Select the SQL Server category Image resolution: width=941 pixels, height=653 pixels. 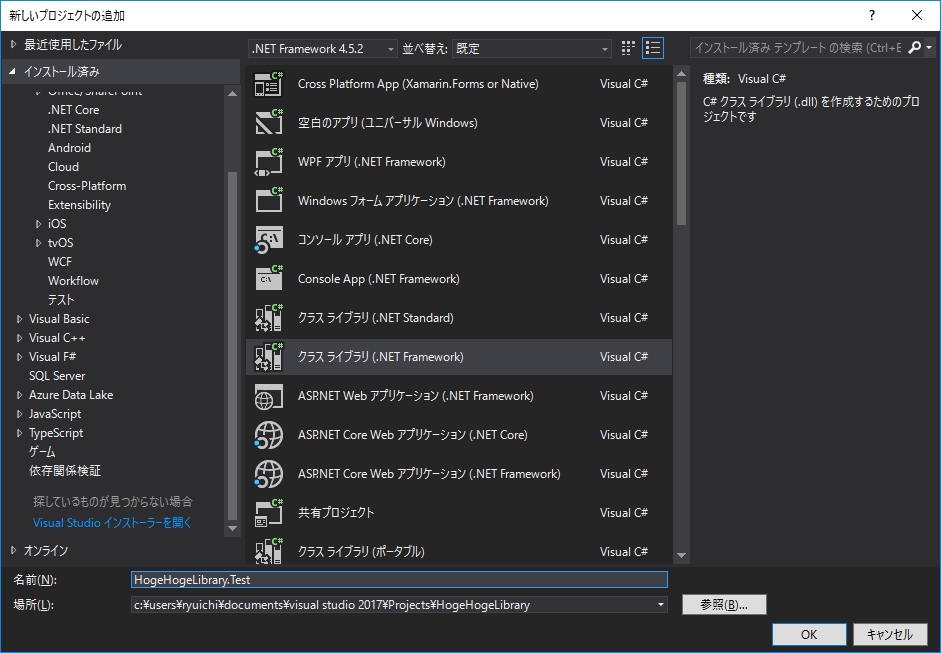pyautogui.click(x=57, y=376)
